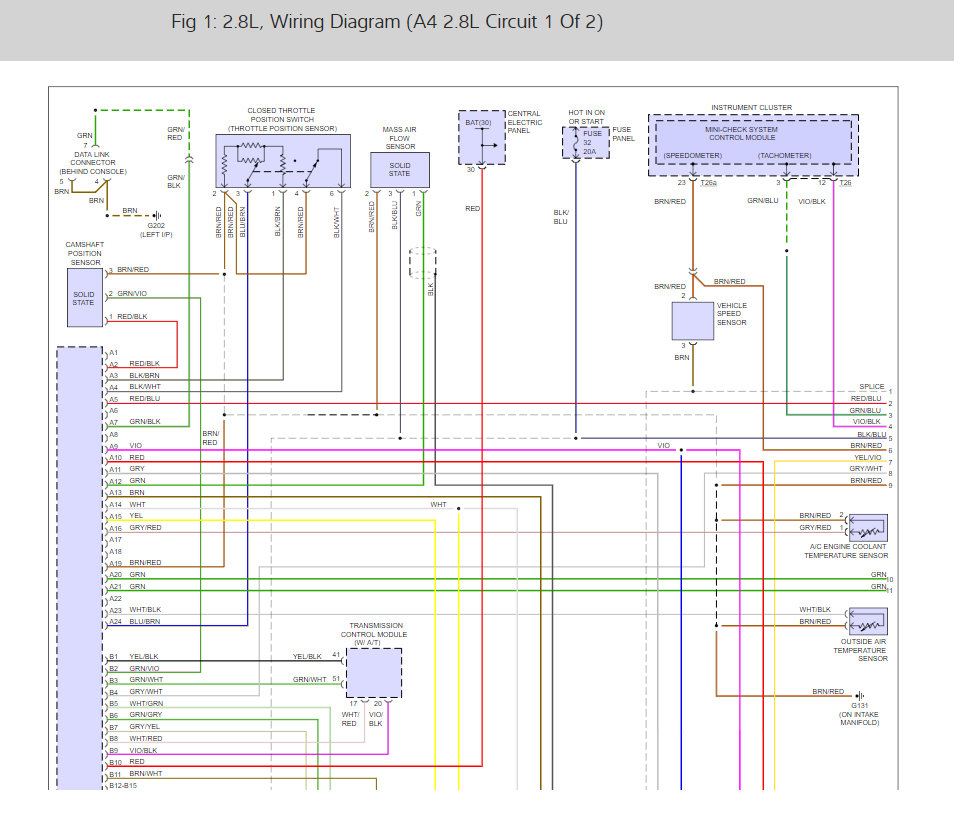Screen dimensions: 954x820
Task: Click the 'HOT IN ON OR START' label
Action: point(587,117)
